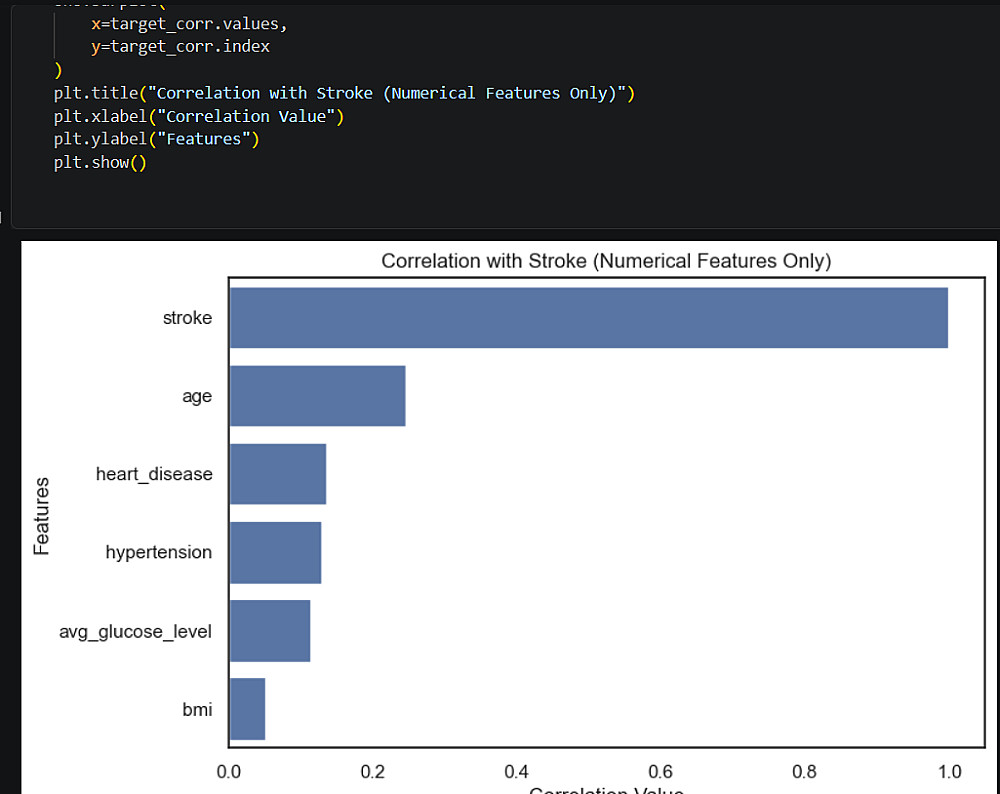1000x794 pixels.
Task: Select the avg_glucose_level bar
Action: pyautogui.click(x=270, y=631)
